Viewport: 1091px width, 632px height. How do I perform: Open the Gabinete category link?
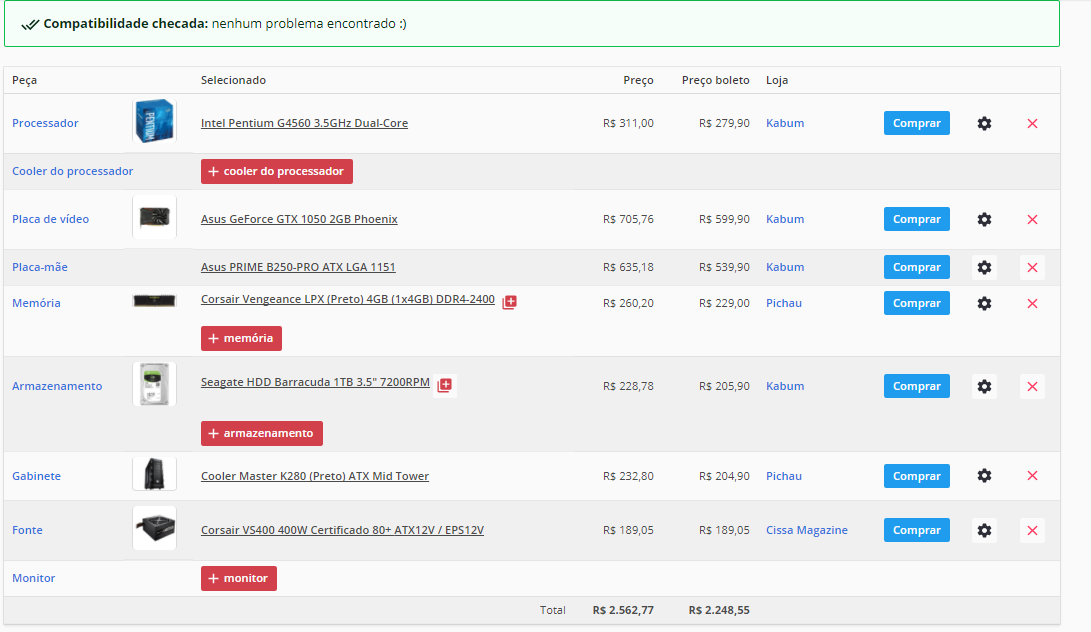[36, 476]
